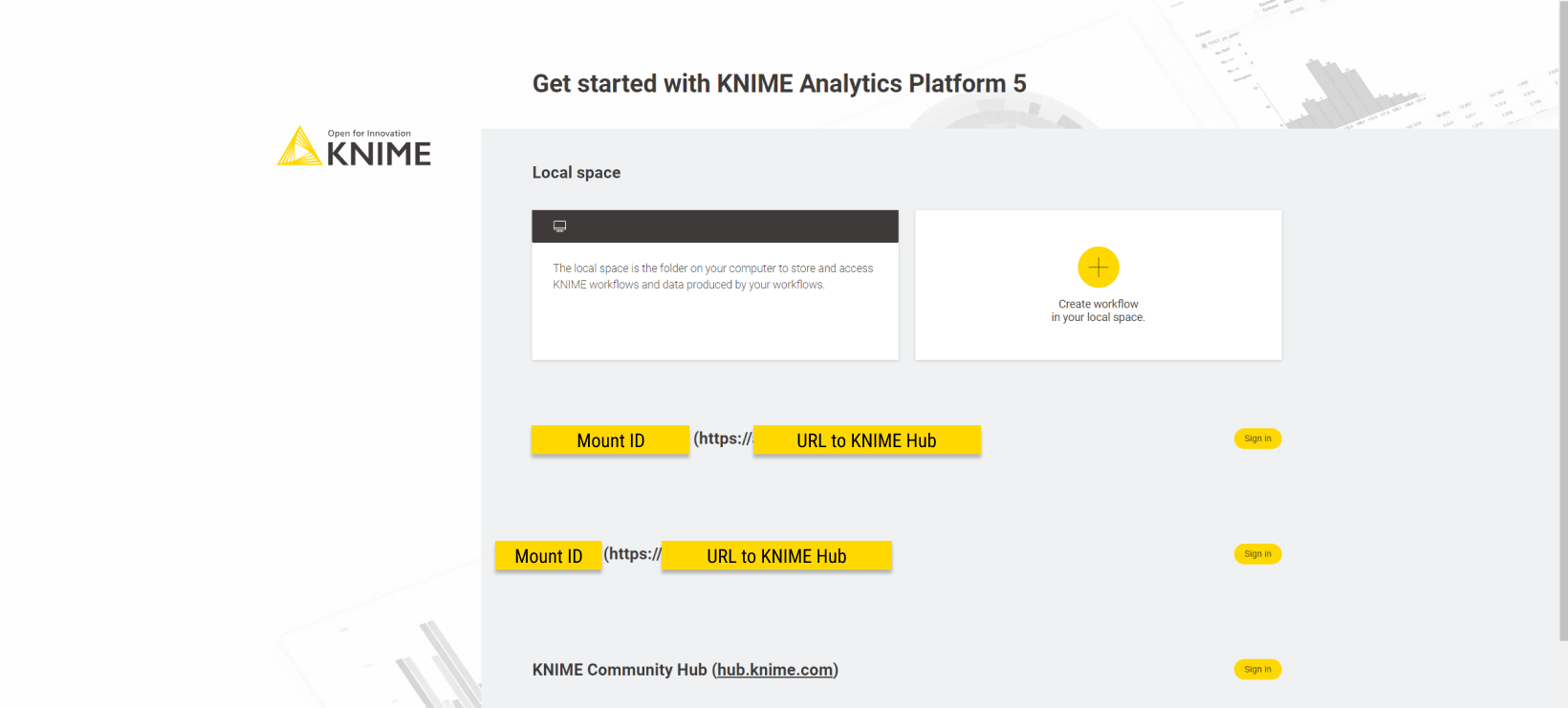Click 'Get started with KNIME Analytics Platform 5' title

pos(778,84)
